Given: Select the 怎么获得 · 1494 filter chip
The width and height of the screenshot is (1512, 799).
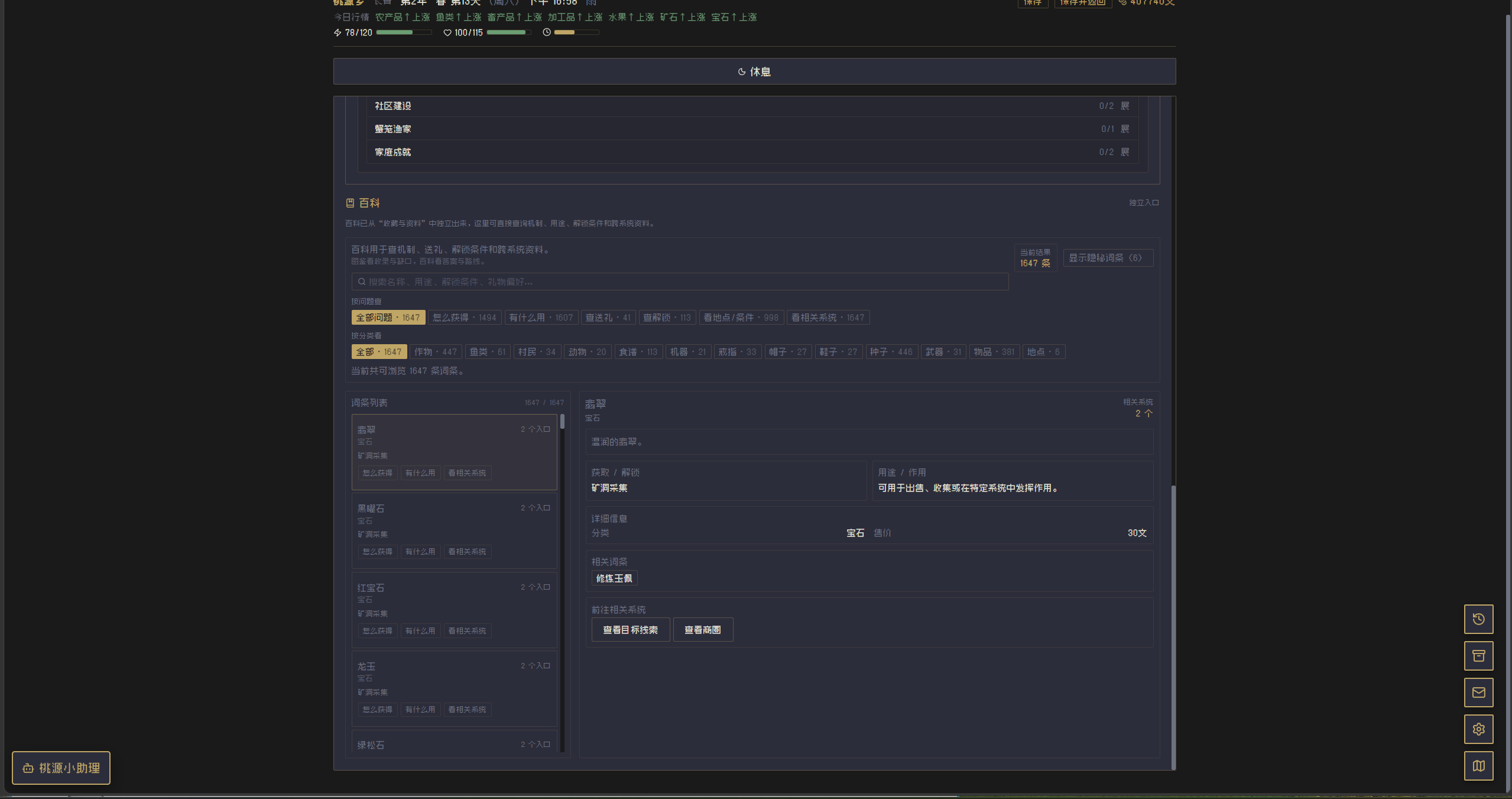Looking at the screenshot, I should 464,318.
